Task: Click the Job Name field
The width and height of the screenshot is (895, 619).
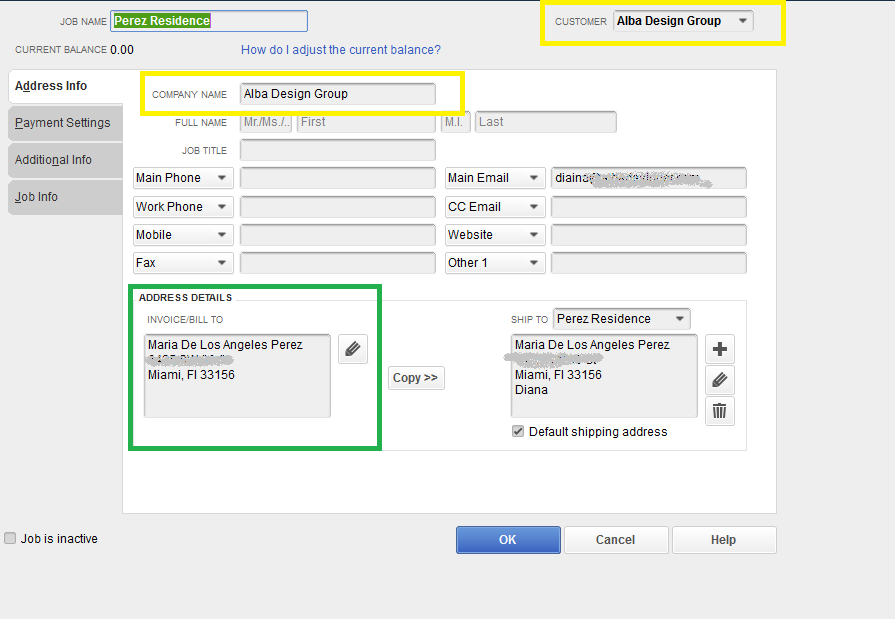Action: (209, 21)
